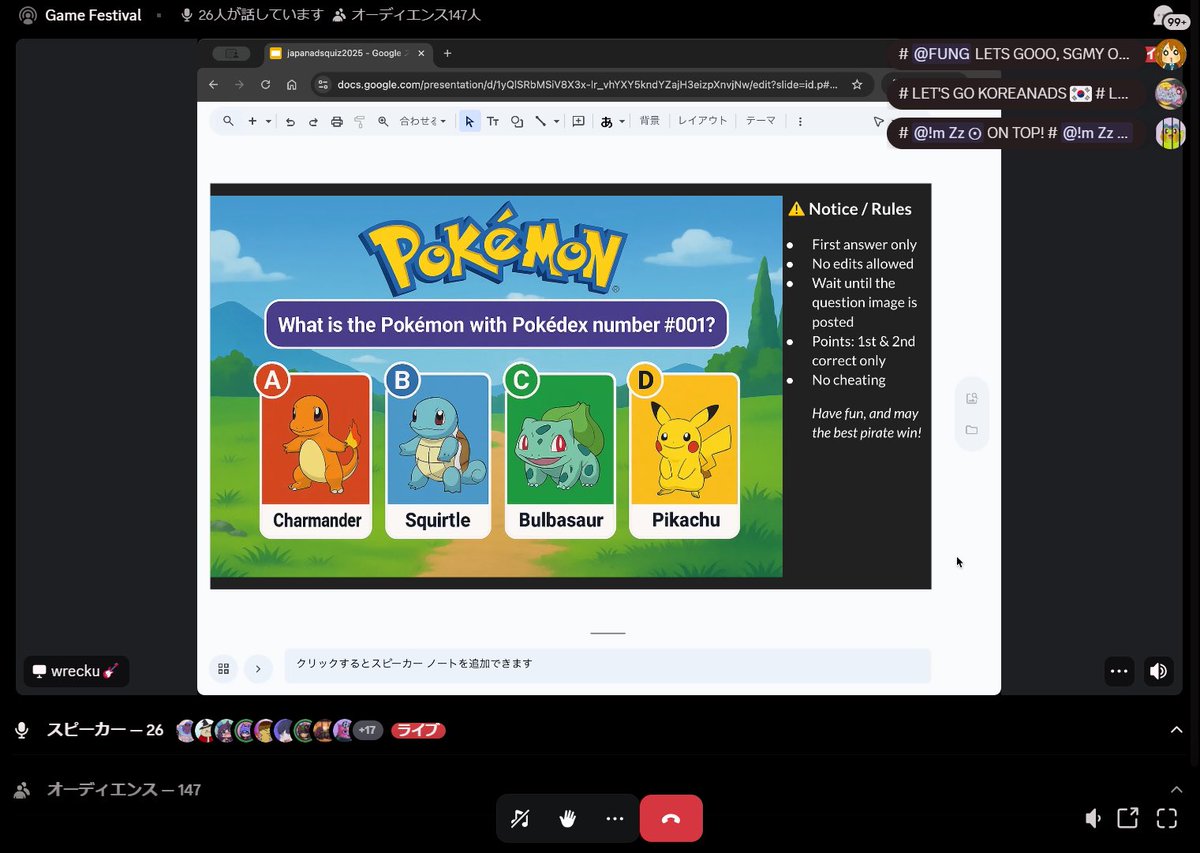Open the あ input tools dropdown arrow
The width and height of the screenshot is (1200, 853).
click(x=621, y=121)
